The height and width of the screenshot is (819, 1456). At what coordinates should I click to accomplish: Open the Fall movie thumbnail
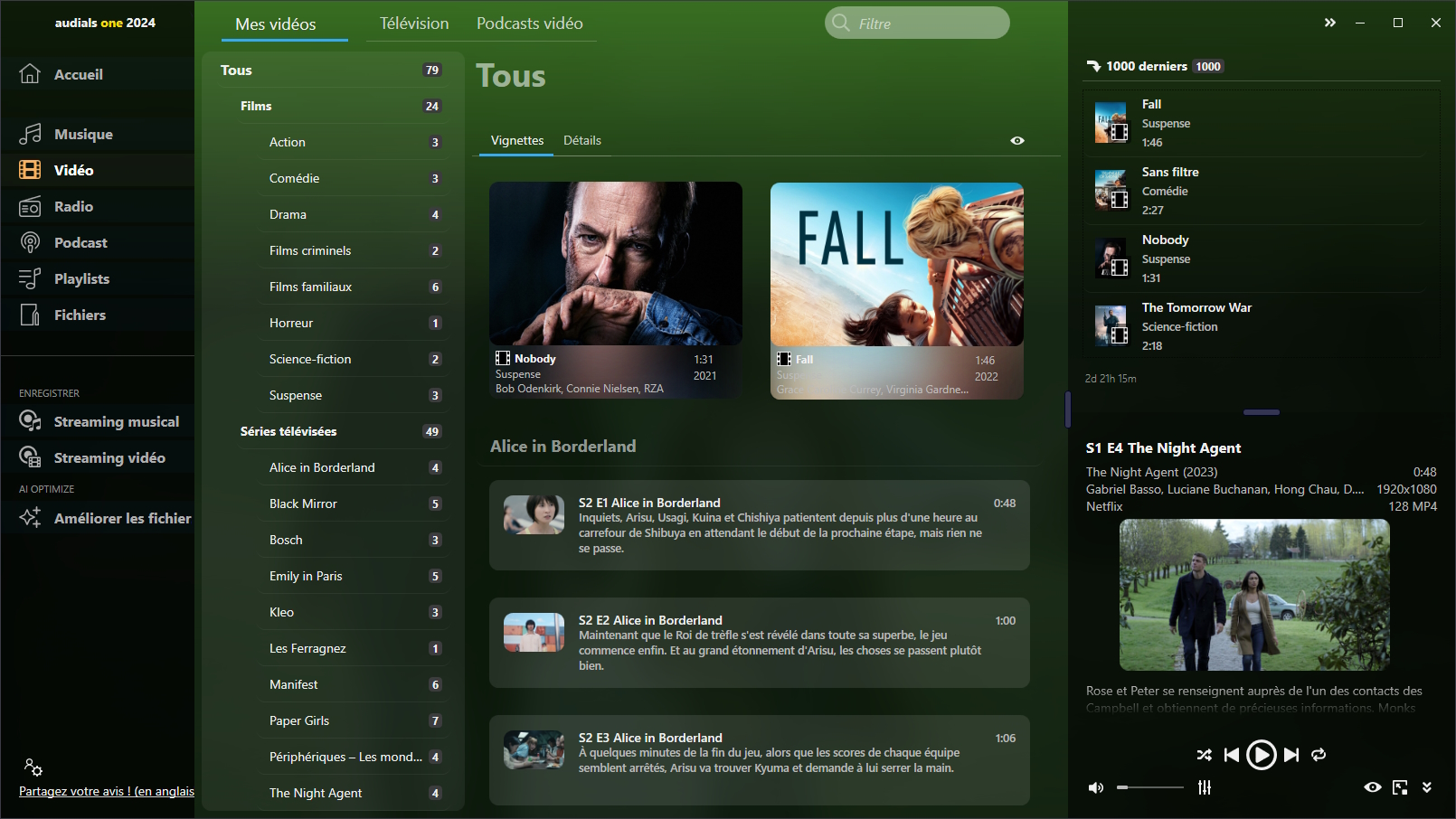pyautogui.click(x=897, y=264)
